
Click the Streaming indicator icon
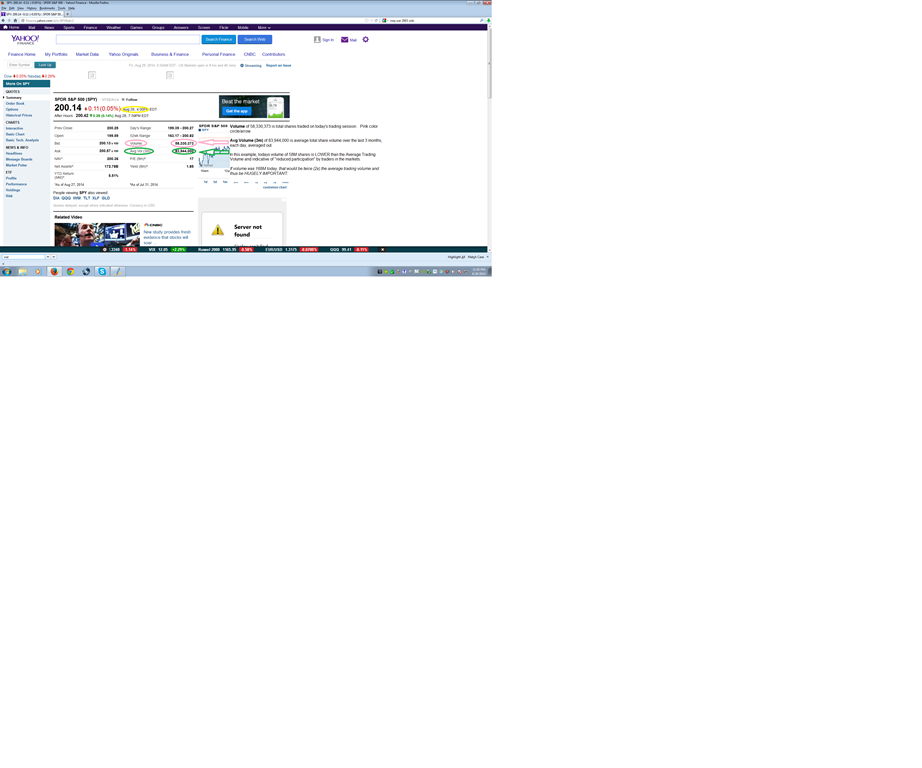(242, 65)
